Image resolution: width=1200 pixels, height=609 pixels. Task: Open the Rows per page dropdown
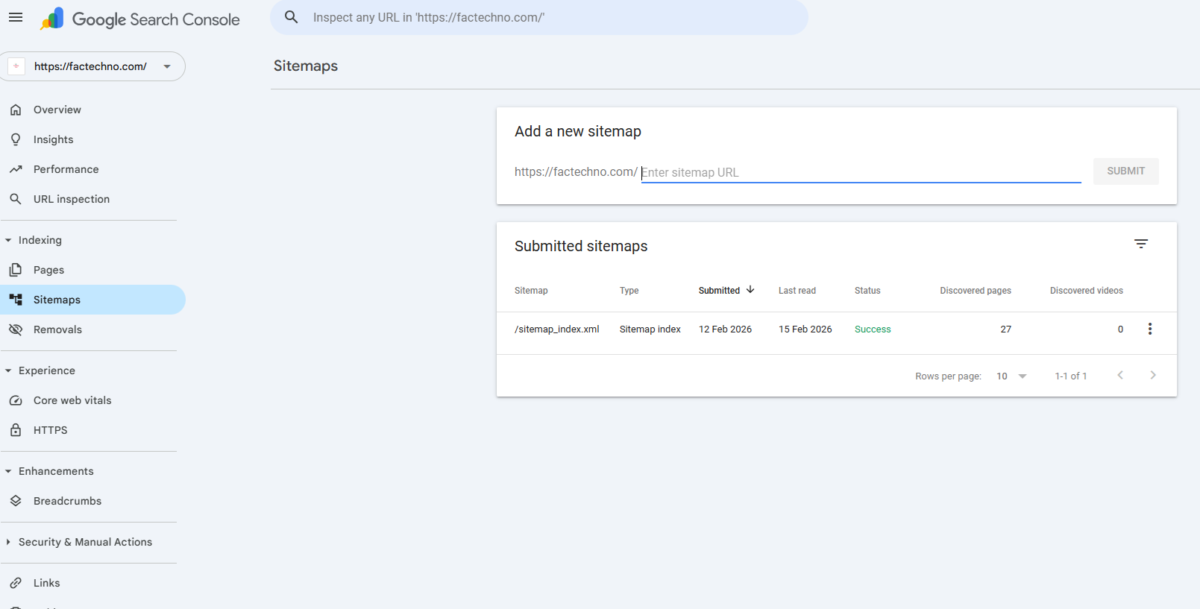tap(1010, 376)
